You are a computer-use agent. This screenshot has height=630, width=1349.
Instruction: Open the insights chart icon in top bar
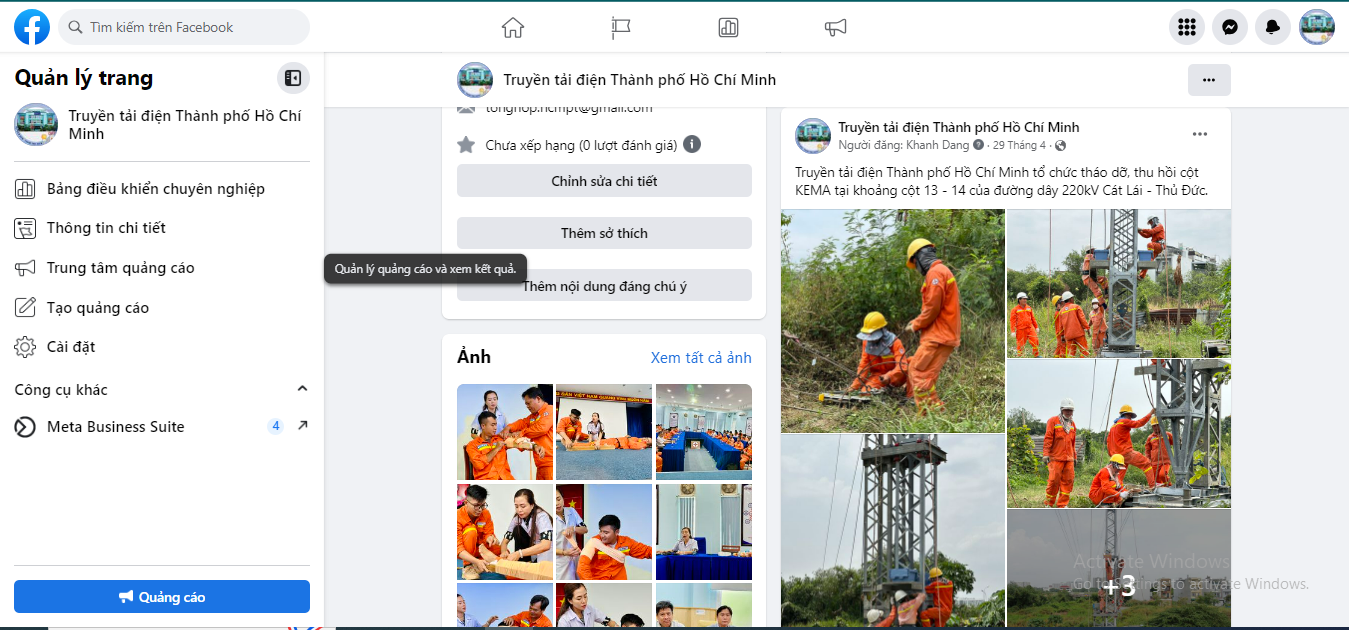click(x=728, y=28)
